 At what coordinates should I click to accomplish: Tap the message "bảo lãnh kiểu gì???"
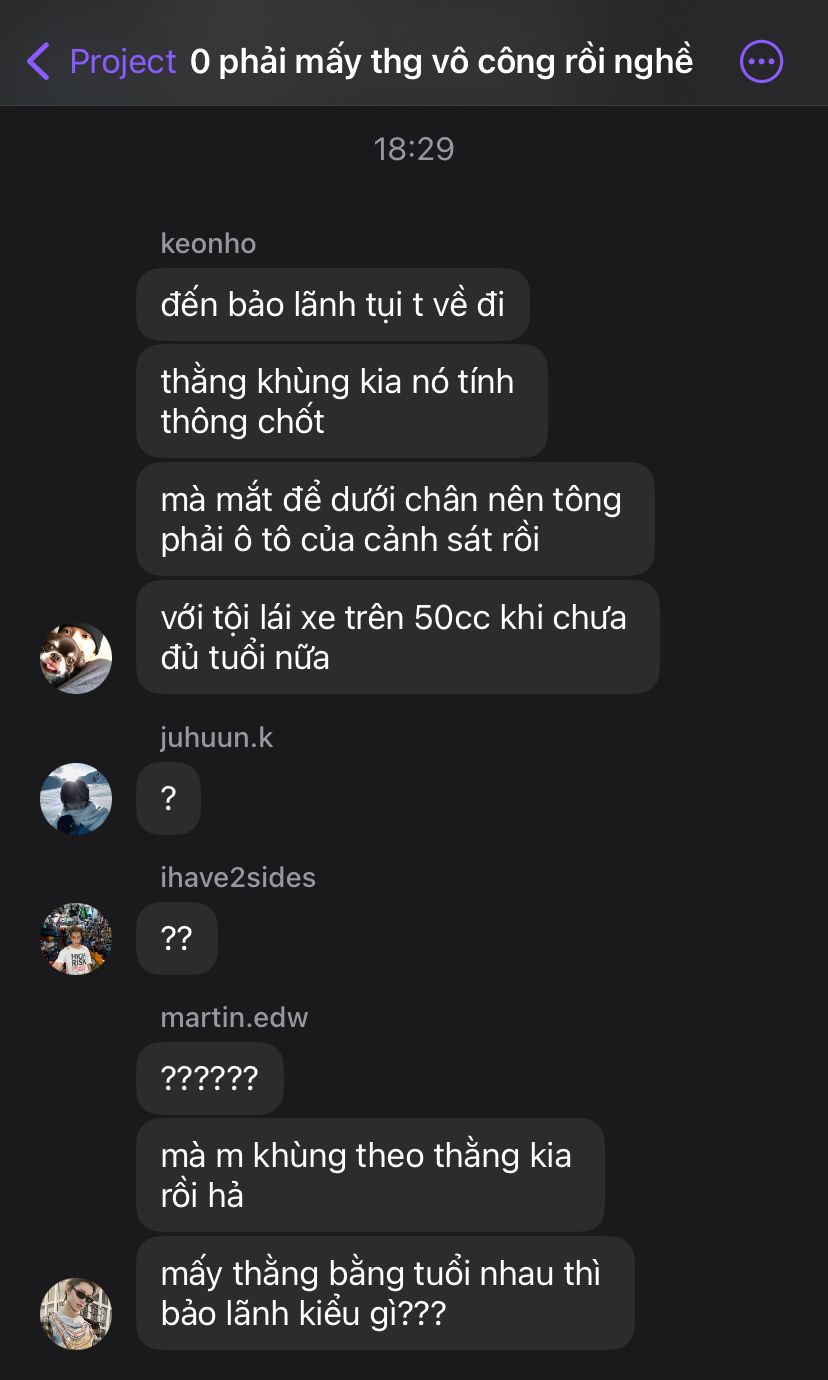[x=385, y=1293]
